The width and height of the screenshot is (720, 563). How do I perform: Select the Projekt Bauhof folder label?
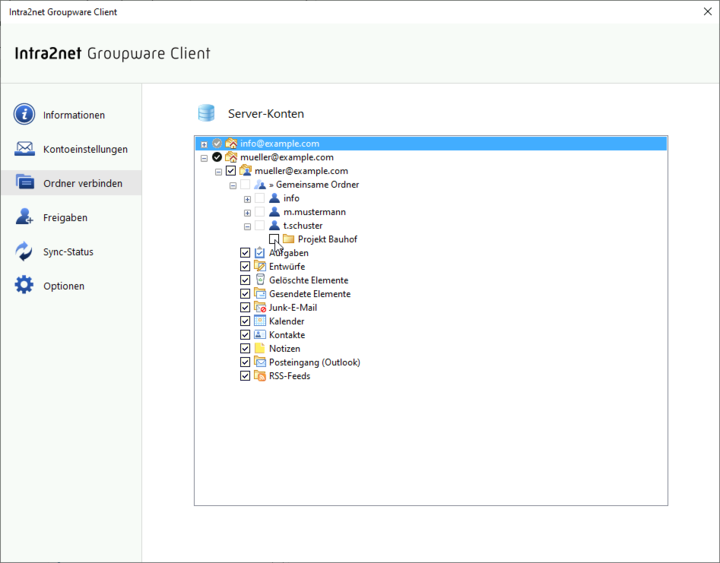click(x=327, y=239)
